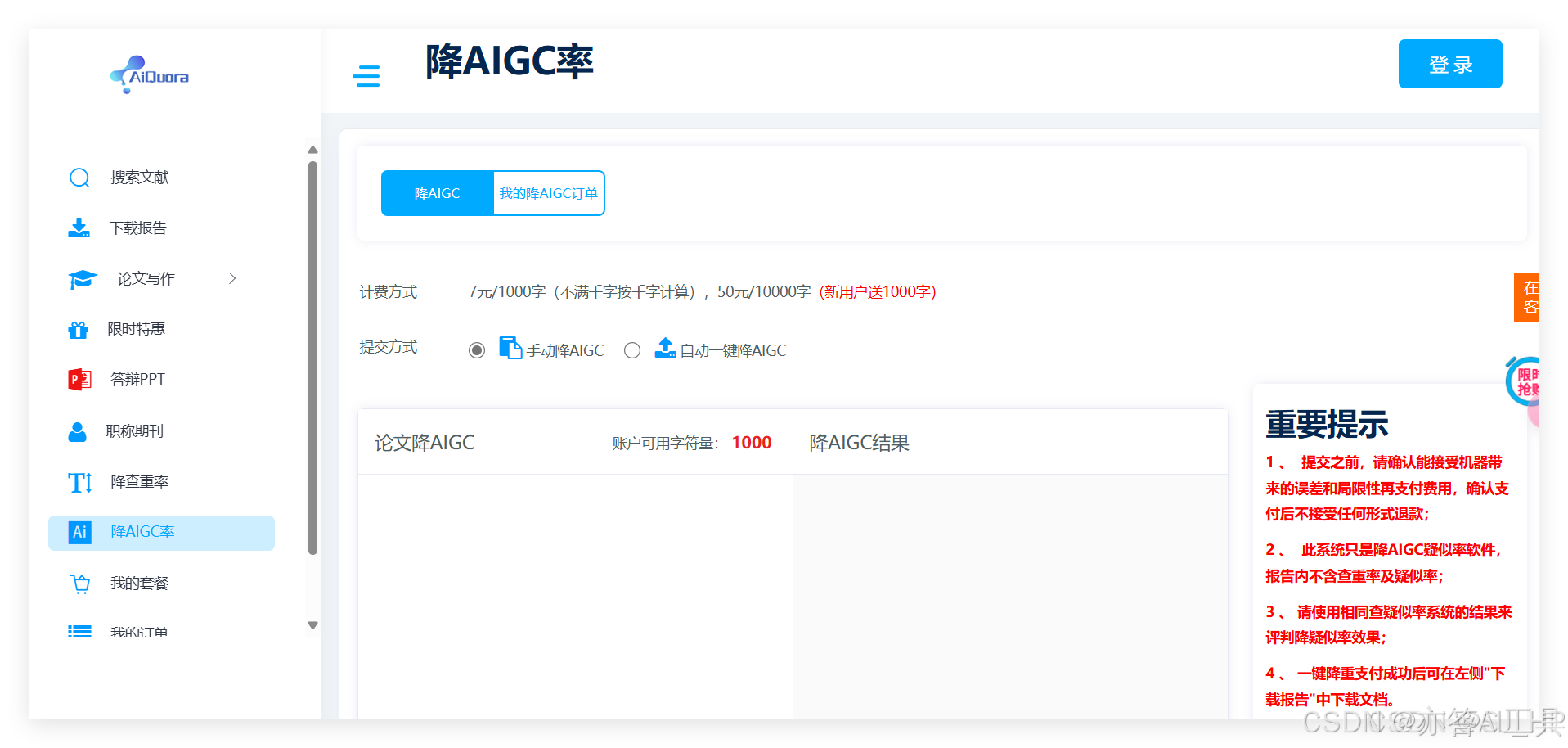Viewport: 1568px width, 748px height.
Task: Click the Ai icon for 降AIGC率
Action: pyautogui.click(x=79, y=532)
